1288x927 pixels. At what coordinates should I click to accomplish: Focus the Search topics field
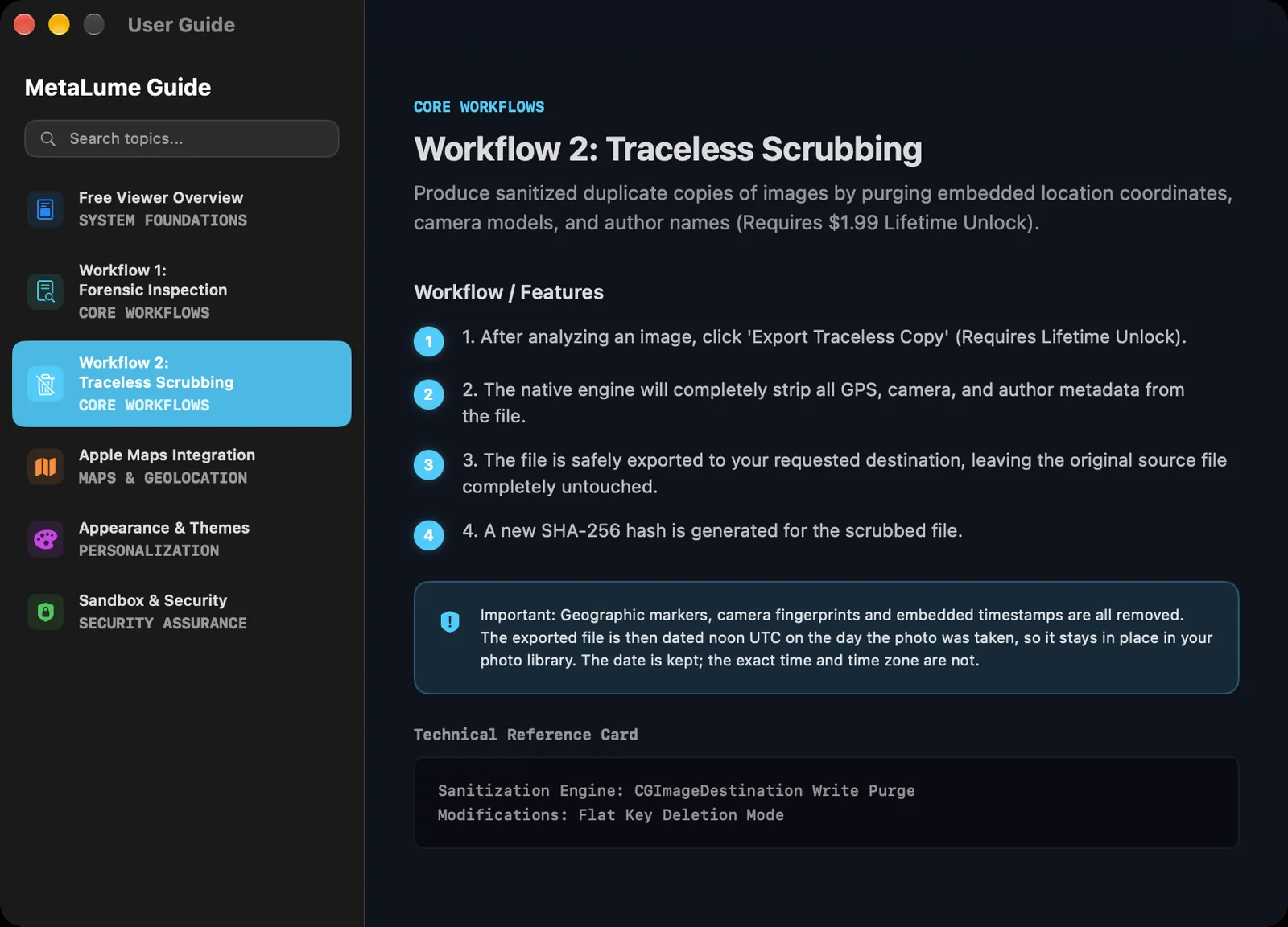coord(182,138)
